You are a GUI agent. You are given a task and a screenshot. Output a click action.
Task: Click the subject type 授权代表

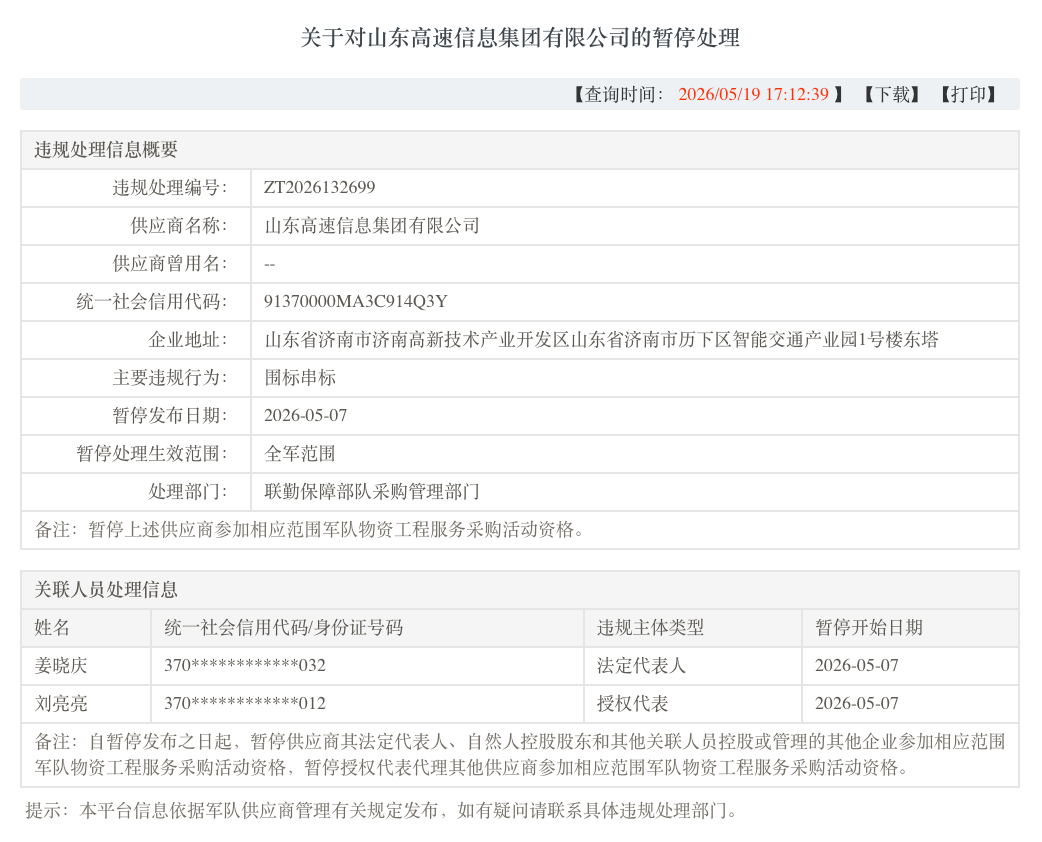tap(633, 704)
